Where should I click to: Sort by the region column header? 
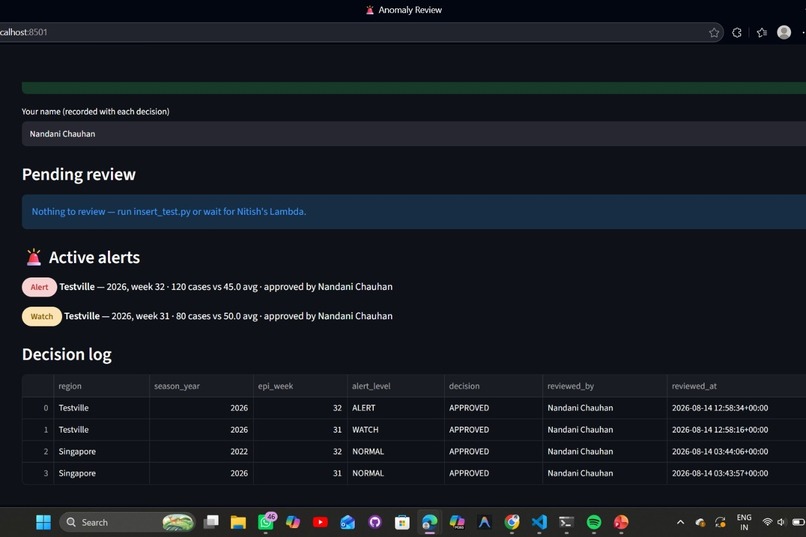coord(101,386)
